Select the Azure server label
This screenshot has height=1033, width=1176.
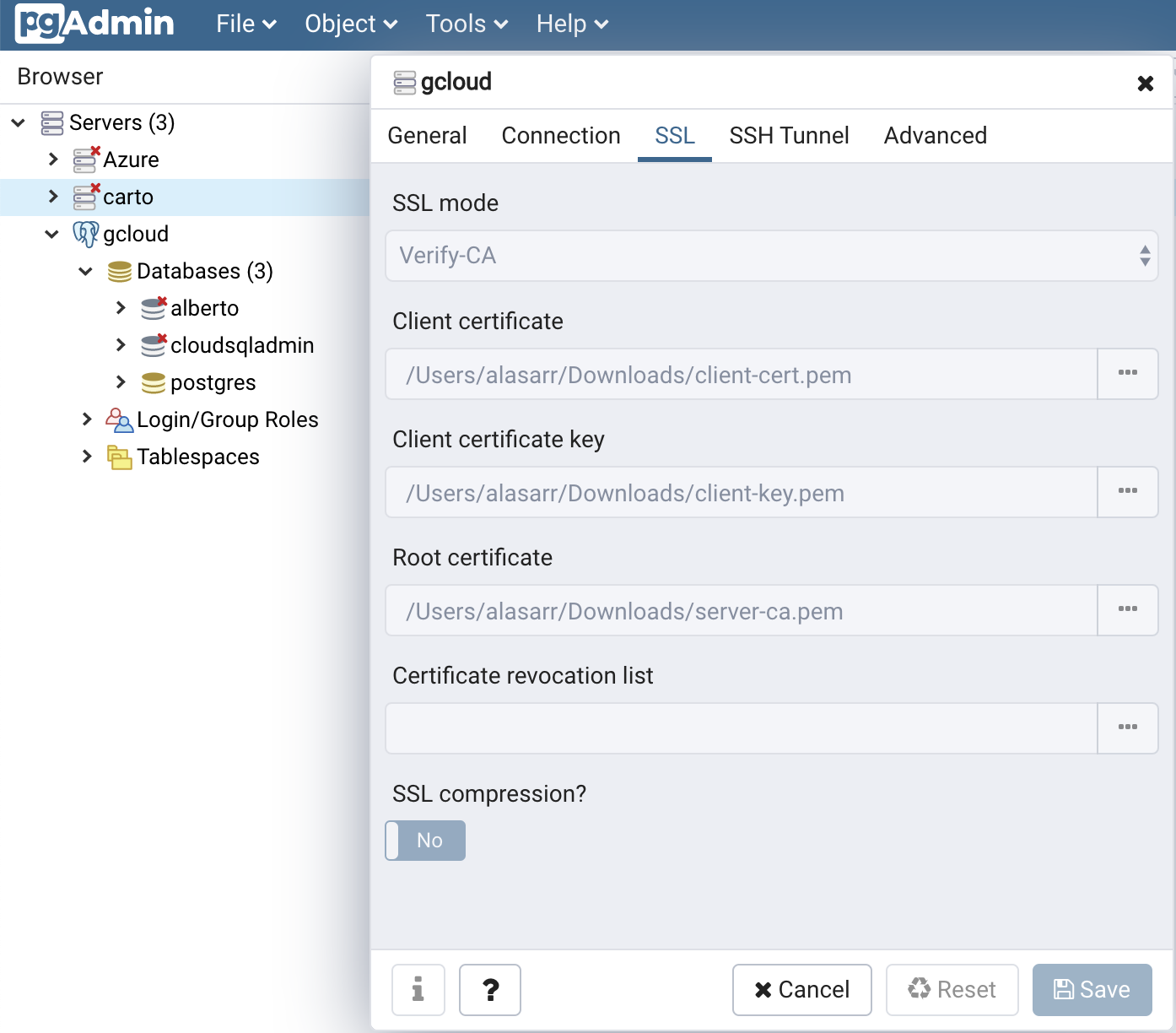[131, 160]
